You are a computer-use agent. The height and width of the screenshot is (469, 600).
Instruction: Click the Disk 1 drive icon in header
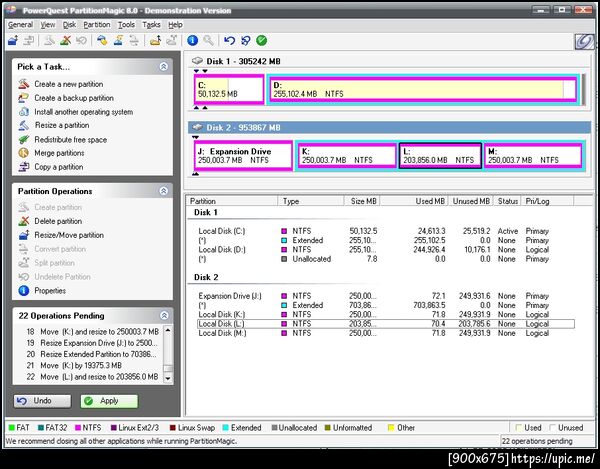tap(197, 61)
